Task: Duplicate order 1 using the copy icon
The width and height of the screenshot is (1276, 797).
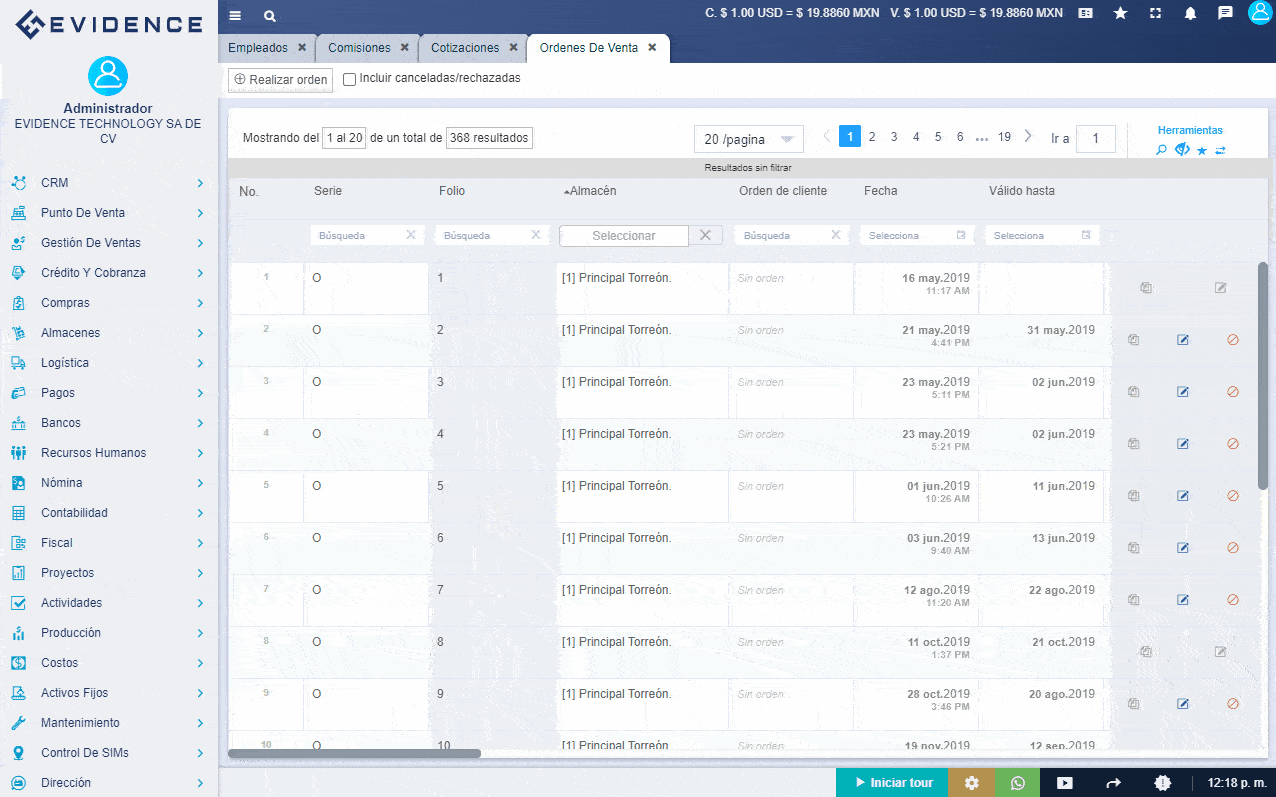Action: point(1146,287)
